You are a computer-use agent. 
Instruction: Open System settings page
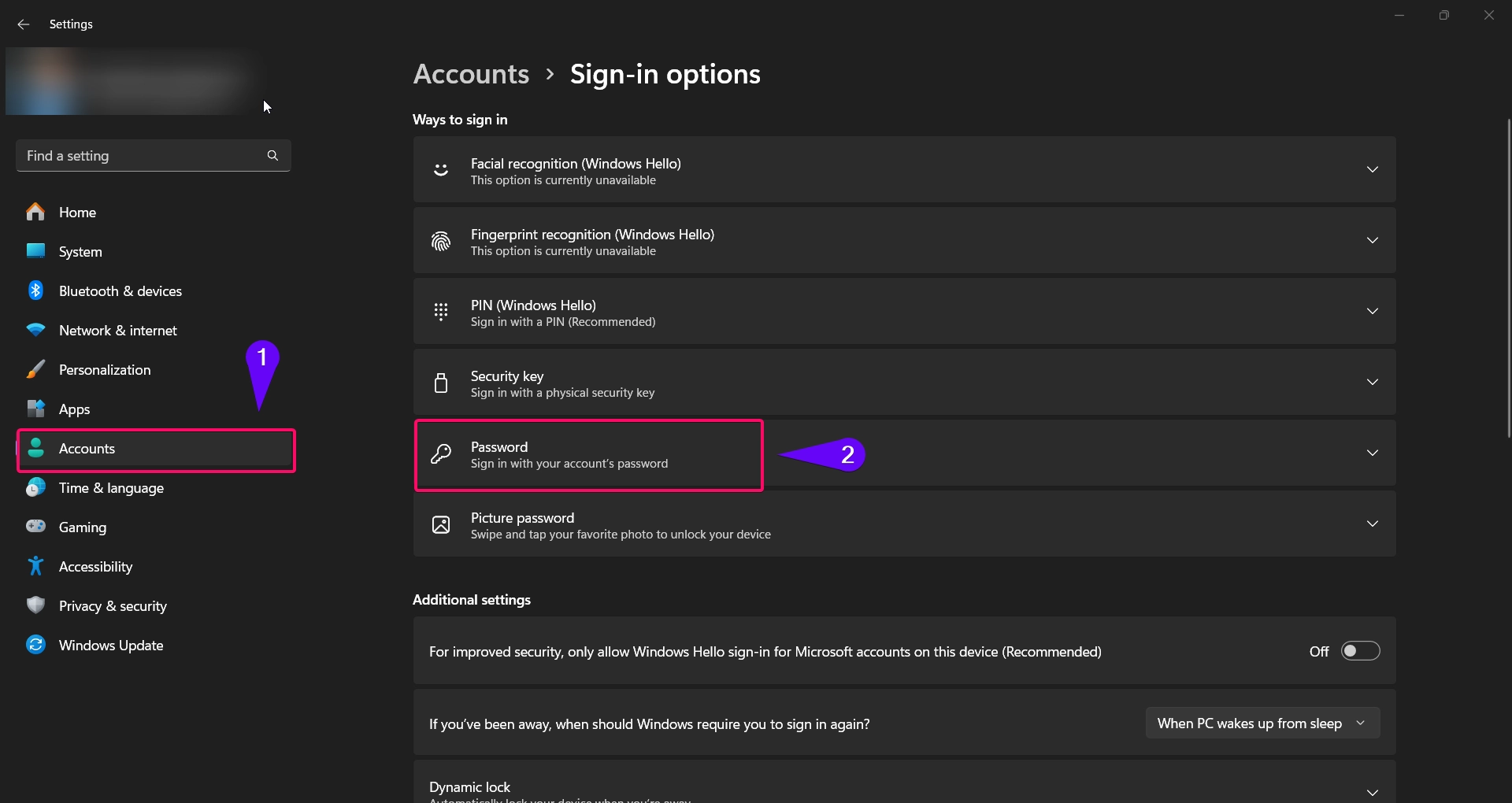[x=154, y=251]
